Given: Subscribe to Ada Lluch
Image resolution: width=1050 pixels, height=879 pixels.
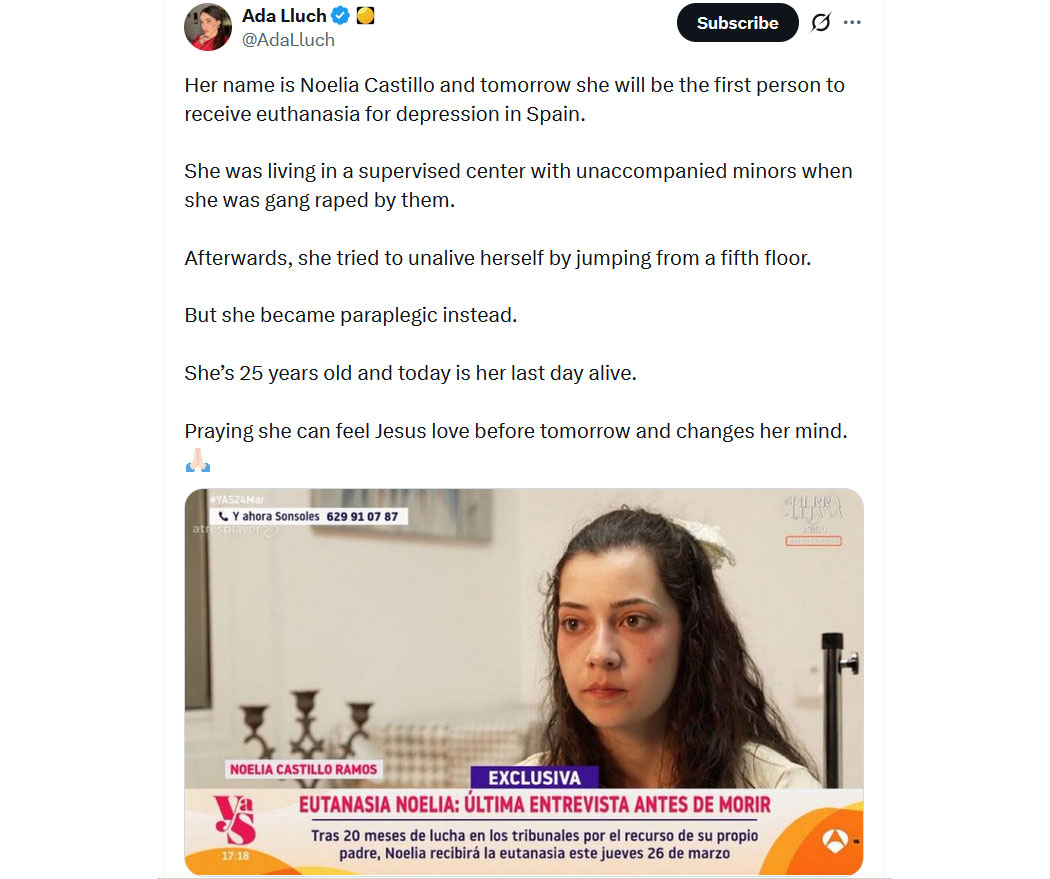Looking at the screenshot, I should 737,23.
